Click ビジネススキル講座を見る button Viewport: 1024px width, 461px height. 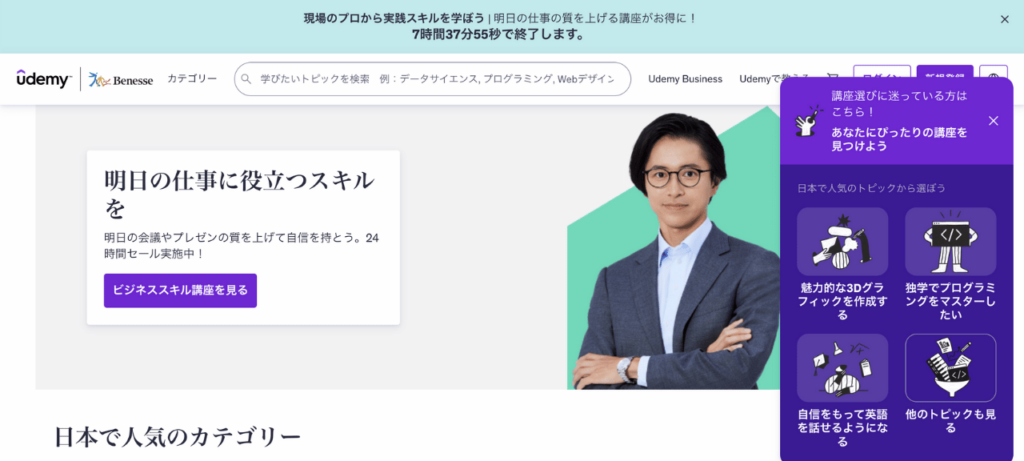pyautogui.click(x=180, y=291)
